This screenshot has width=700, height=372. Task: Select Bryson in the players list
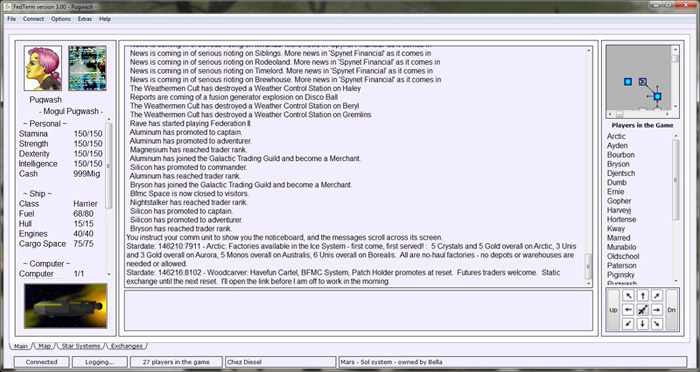618,164
